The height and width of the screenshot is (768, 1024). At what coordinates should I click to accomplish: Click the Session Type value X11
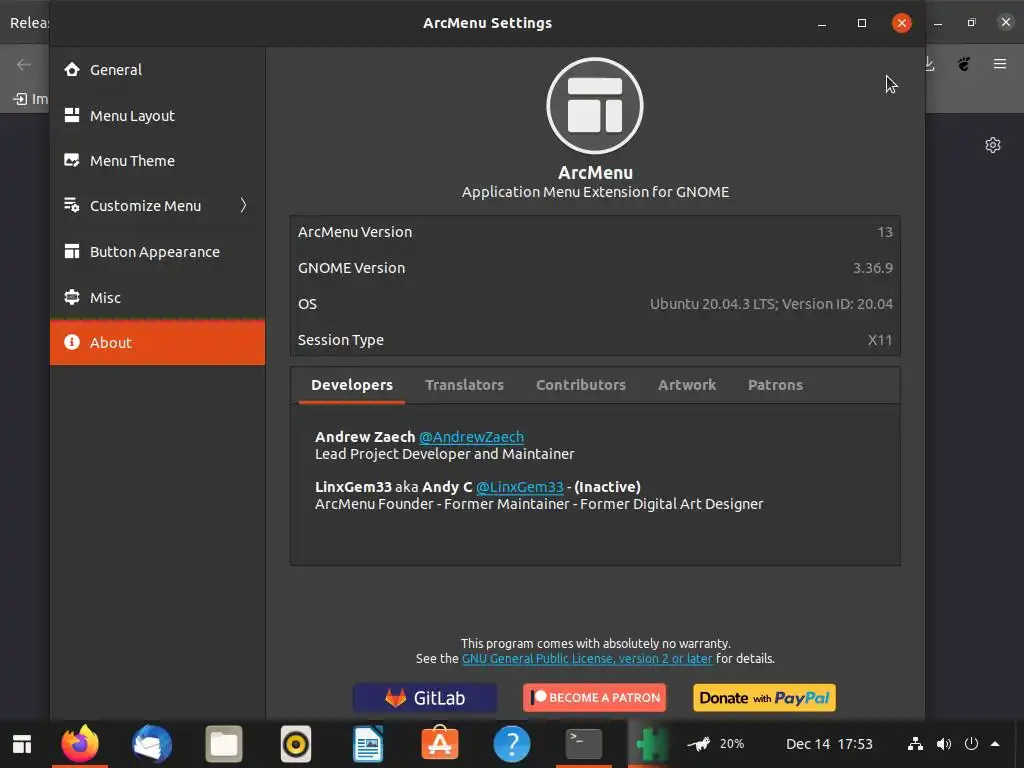pos(880,340)
